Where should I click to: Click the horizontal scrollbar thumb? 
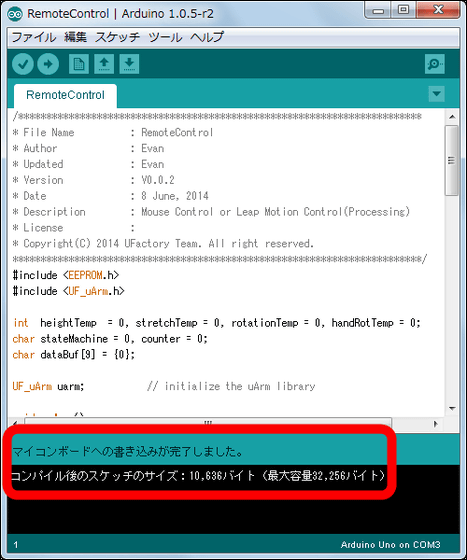[x=208, y=424]
